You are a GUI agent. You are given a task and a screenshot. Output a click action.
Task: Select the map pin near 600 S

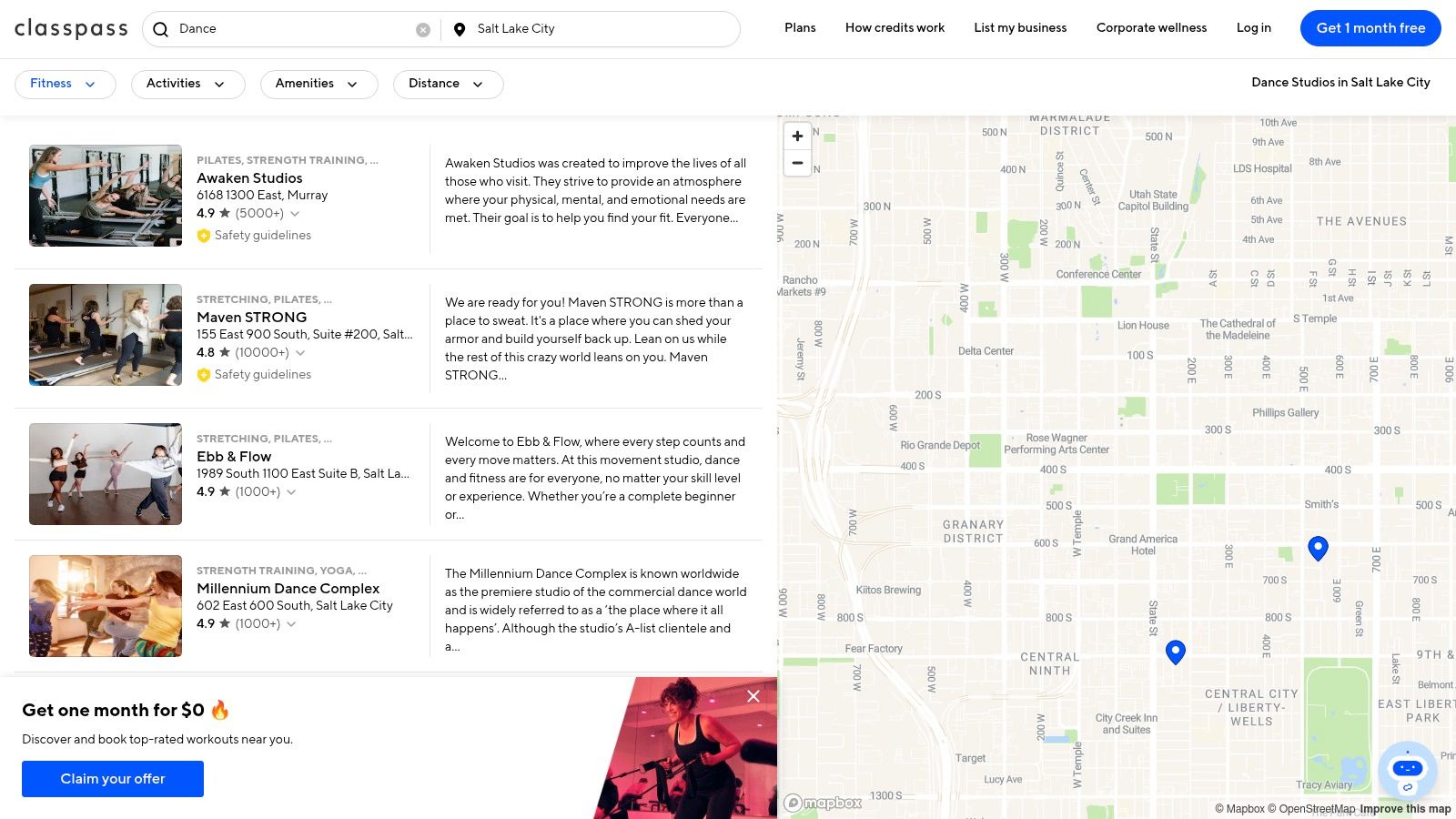pyautogui.click(x=1318, y=547)
